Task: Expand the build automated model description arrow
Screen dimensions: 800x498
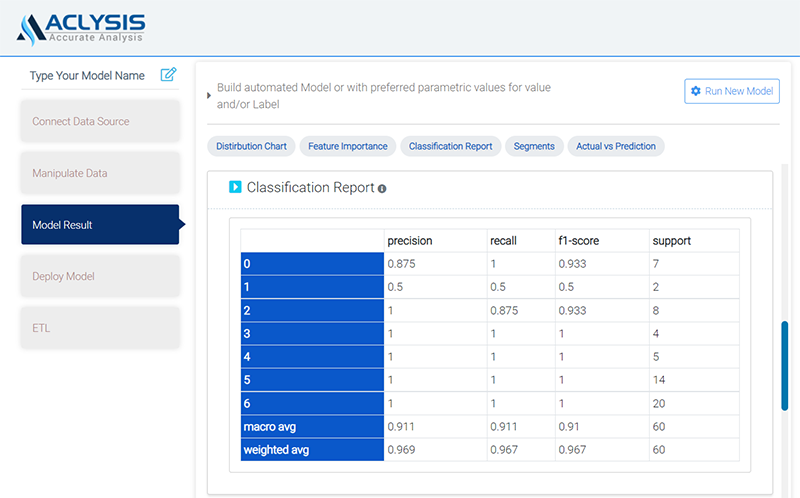Action: click(x=208, y=96)
